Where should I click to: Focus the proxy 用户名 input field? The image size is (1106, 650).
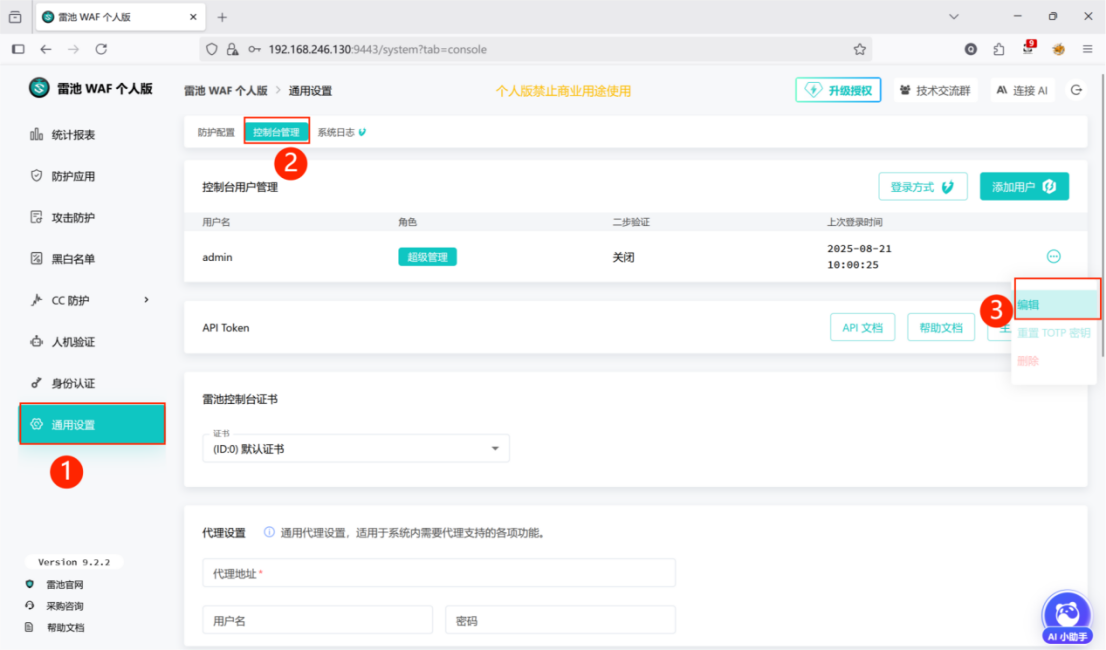317,620
